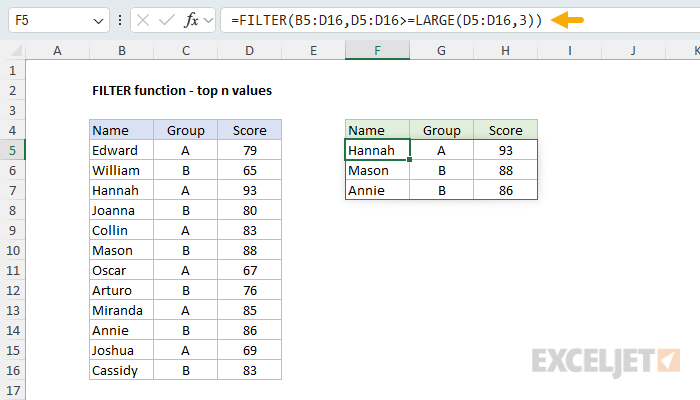This screenshot has width=700, height=400.
Task: Click score 88 in the results table
Action: click(x=505, y=170)
